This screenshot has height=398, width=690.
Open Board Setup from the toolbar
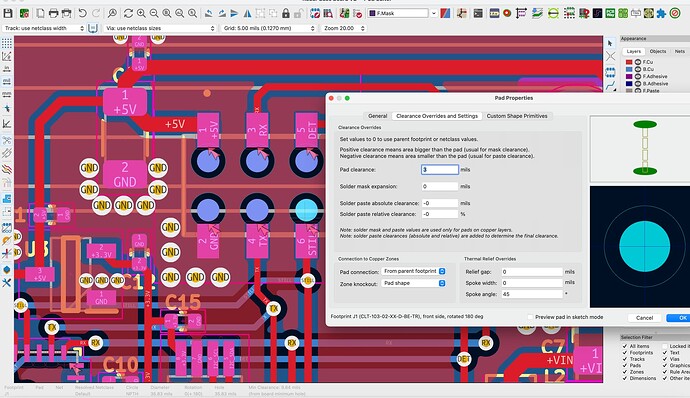tap(25, 14)
